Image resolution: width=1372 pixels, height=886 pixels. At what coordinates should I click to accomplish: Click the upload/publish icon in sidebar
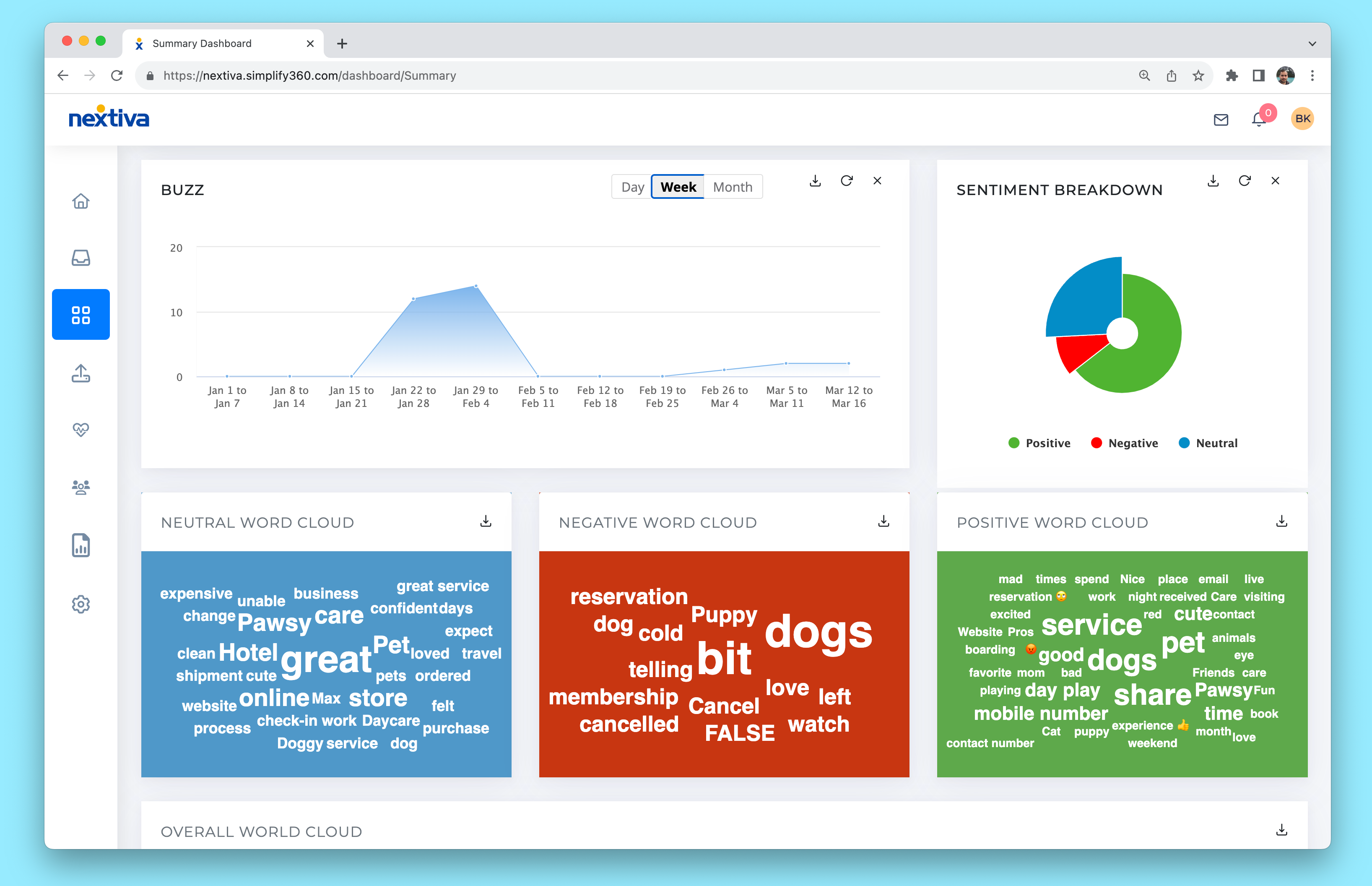(x=80, y=373)
